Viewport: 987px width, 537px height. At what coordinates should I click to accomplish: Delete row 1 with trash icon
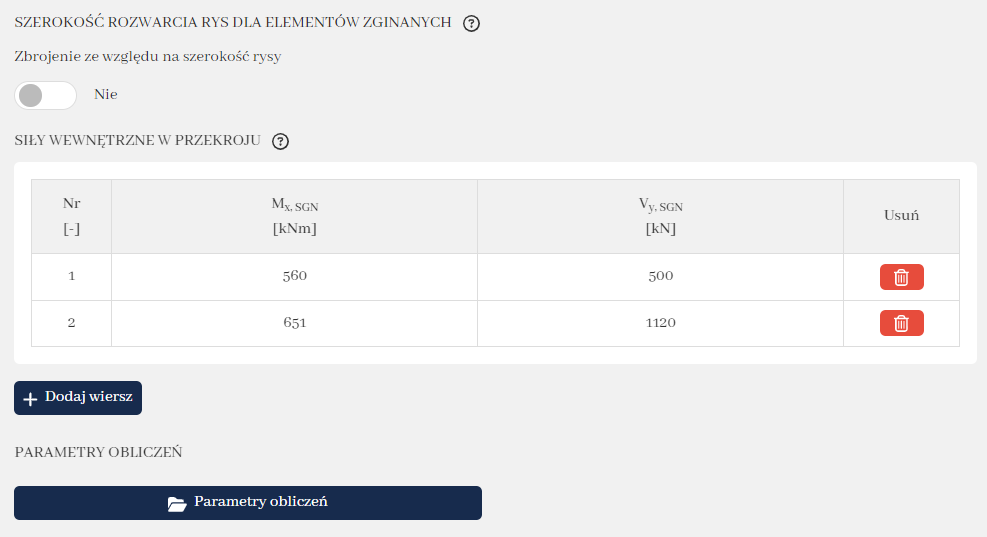click(x=901, y=277)
